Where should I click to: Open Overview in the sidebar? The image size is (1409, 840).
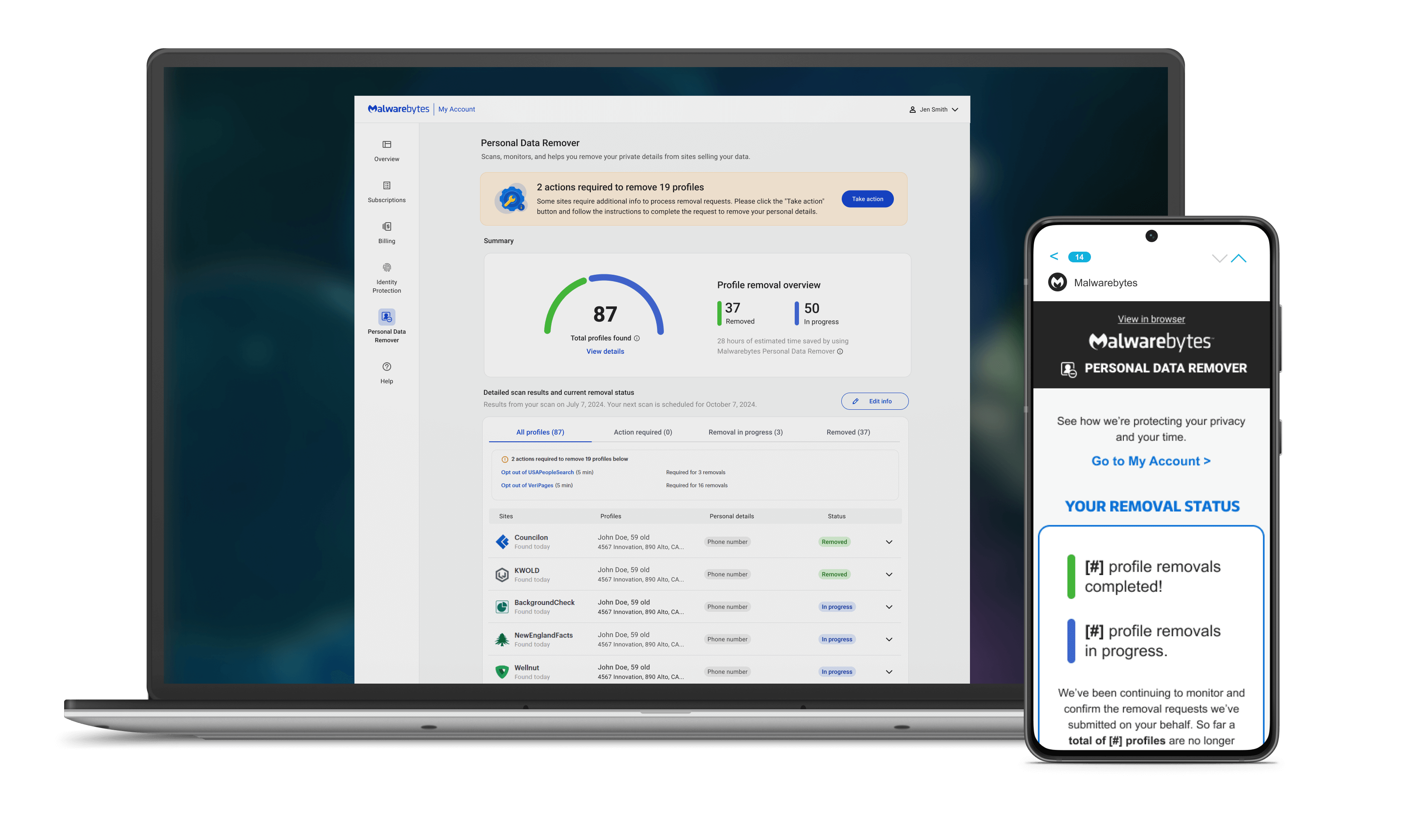tap(386, 150)
